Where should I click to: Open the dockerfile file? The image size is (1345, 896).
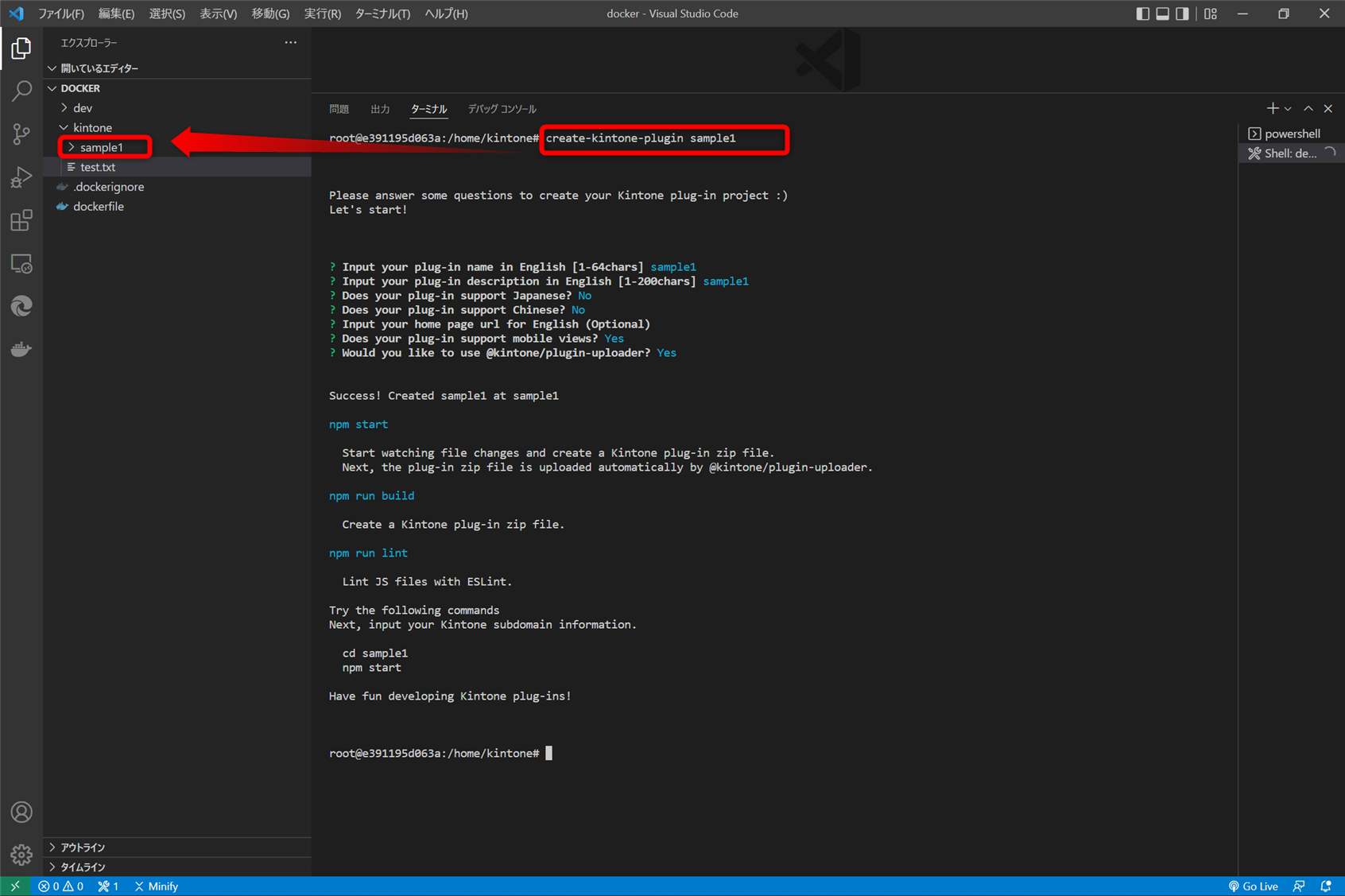[x=177, y=207]
